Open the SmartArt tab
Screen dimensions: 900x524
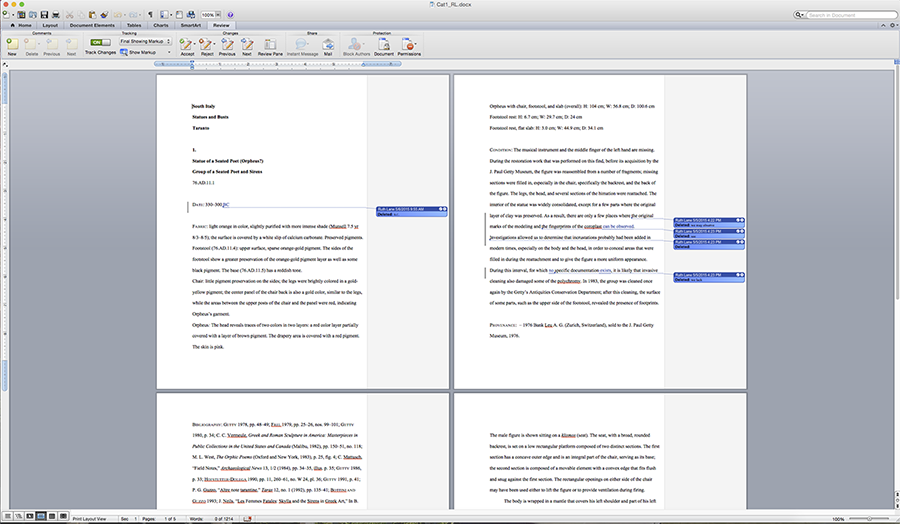(191, 25)
